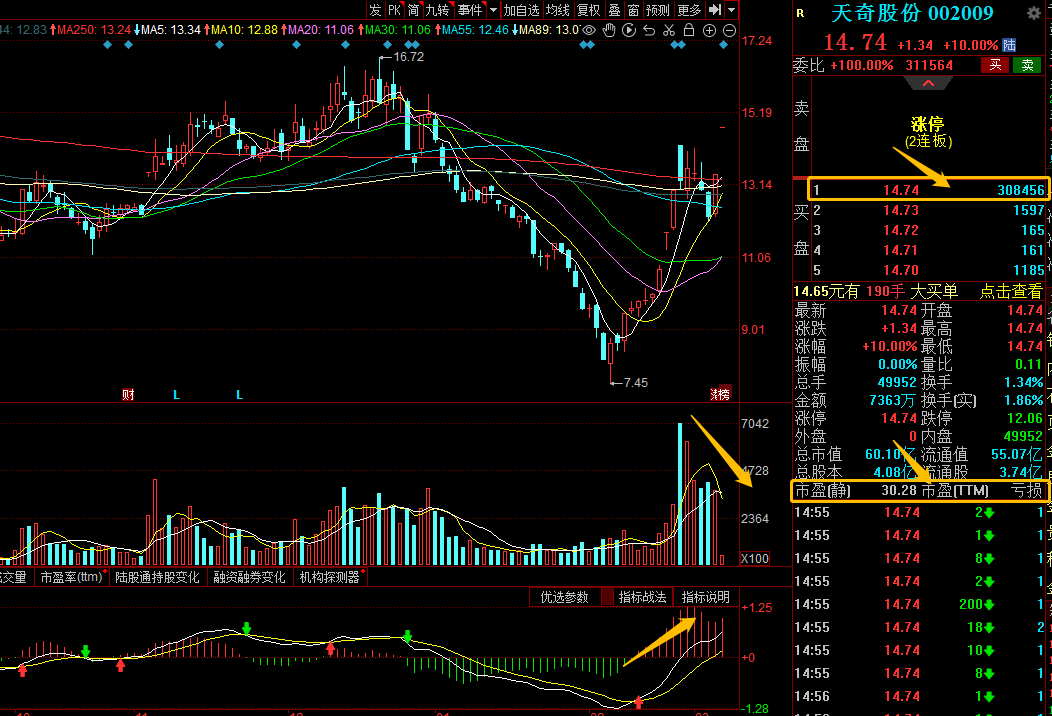Click 加自选 to add to watchlist

pos(521,10)
